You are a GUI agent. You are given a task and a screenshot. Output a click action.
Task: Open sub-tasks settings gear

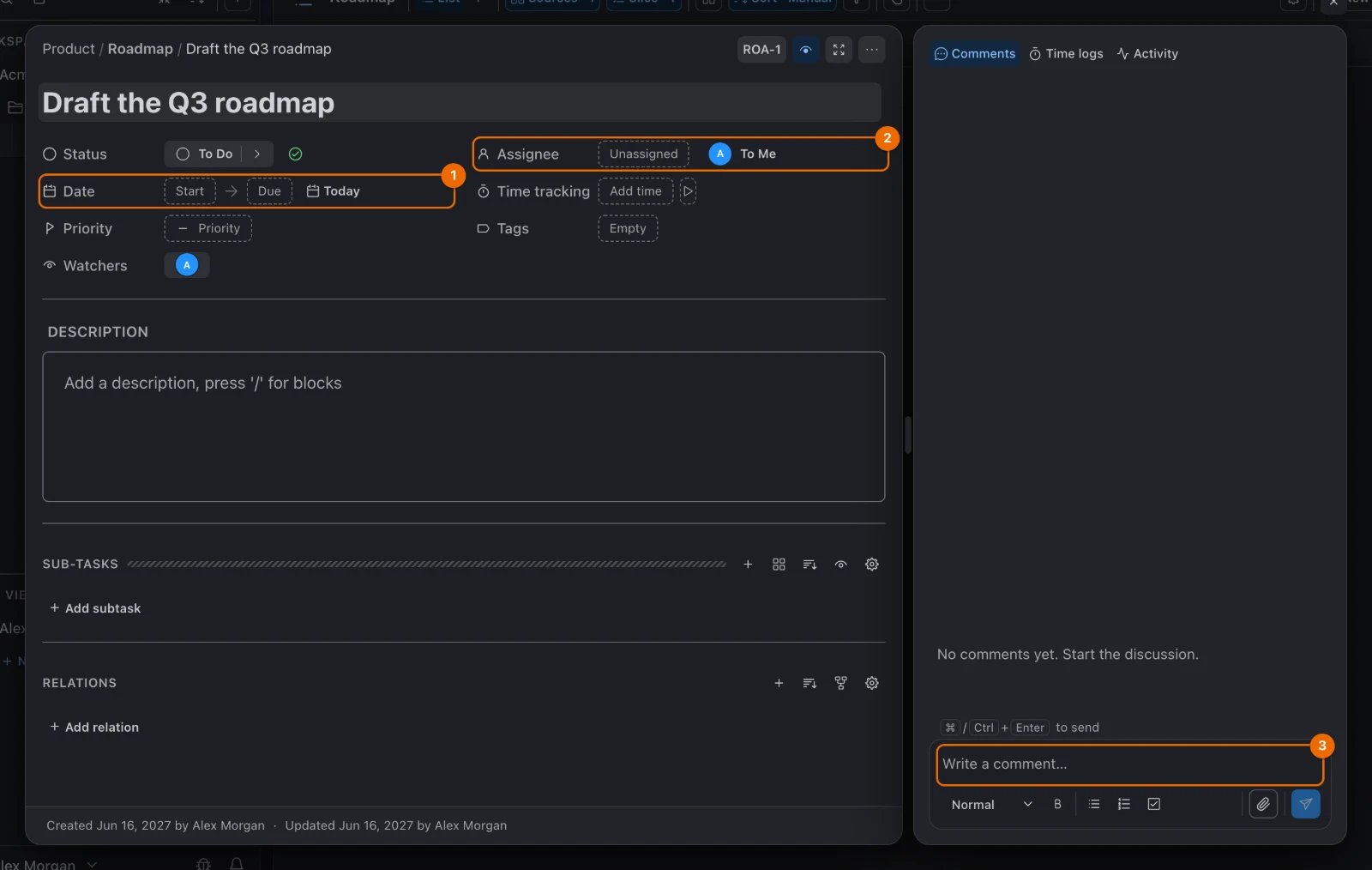872,565
